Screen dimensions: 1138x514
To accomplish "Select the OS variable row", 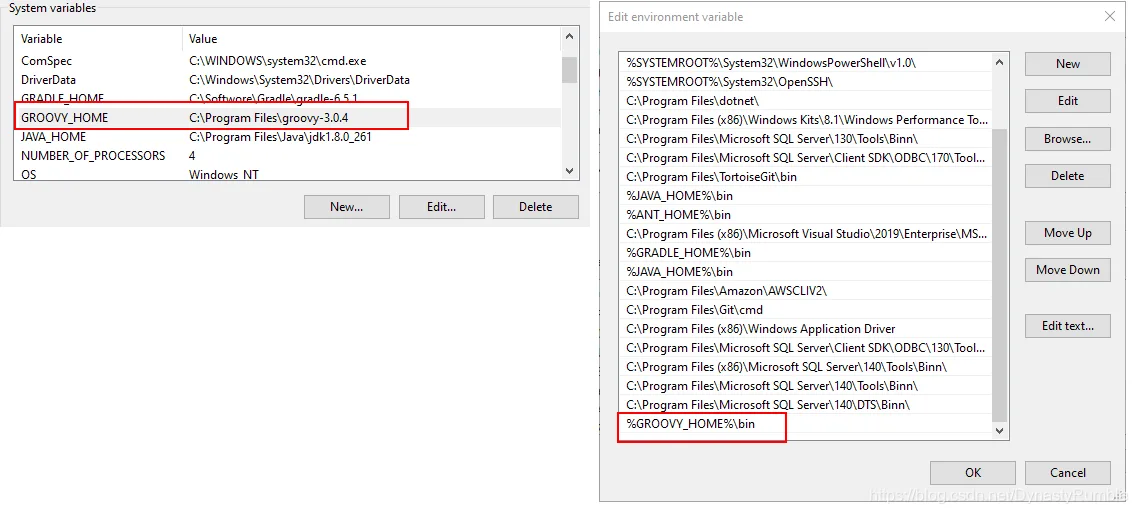I will pyautogui.click(x=287, y=174).
